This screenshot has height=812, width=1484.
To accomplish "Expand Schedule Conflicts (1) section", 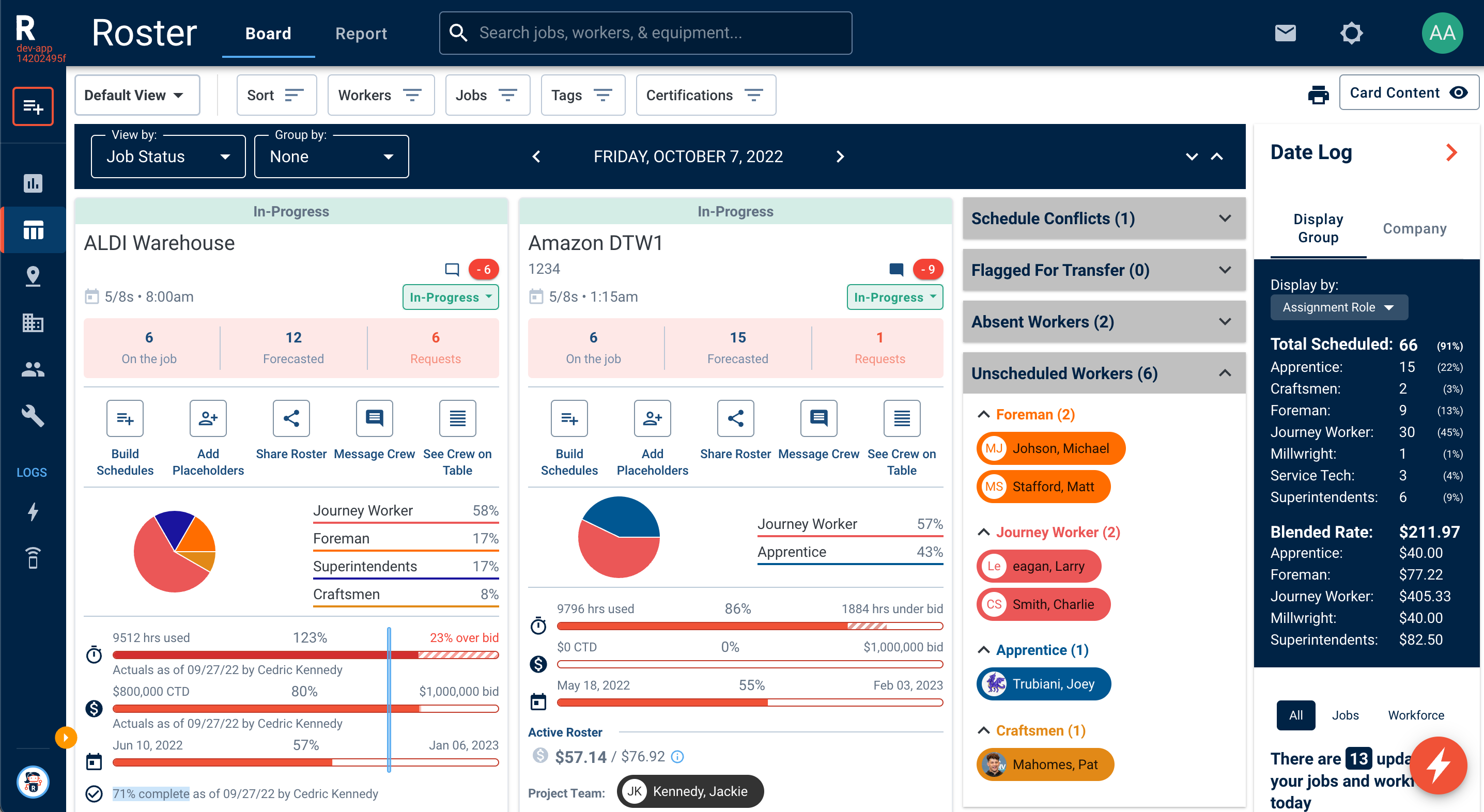I will click(x=1104, y=218).
